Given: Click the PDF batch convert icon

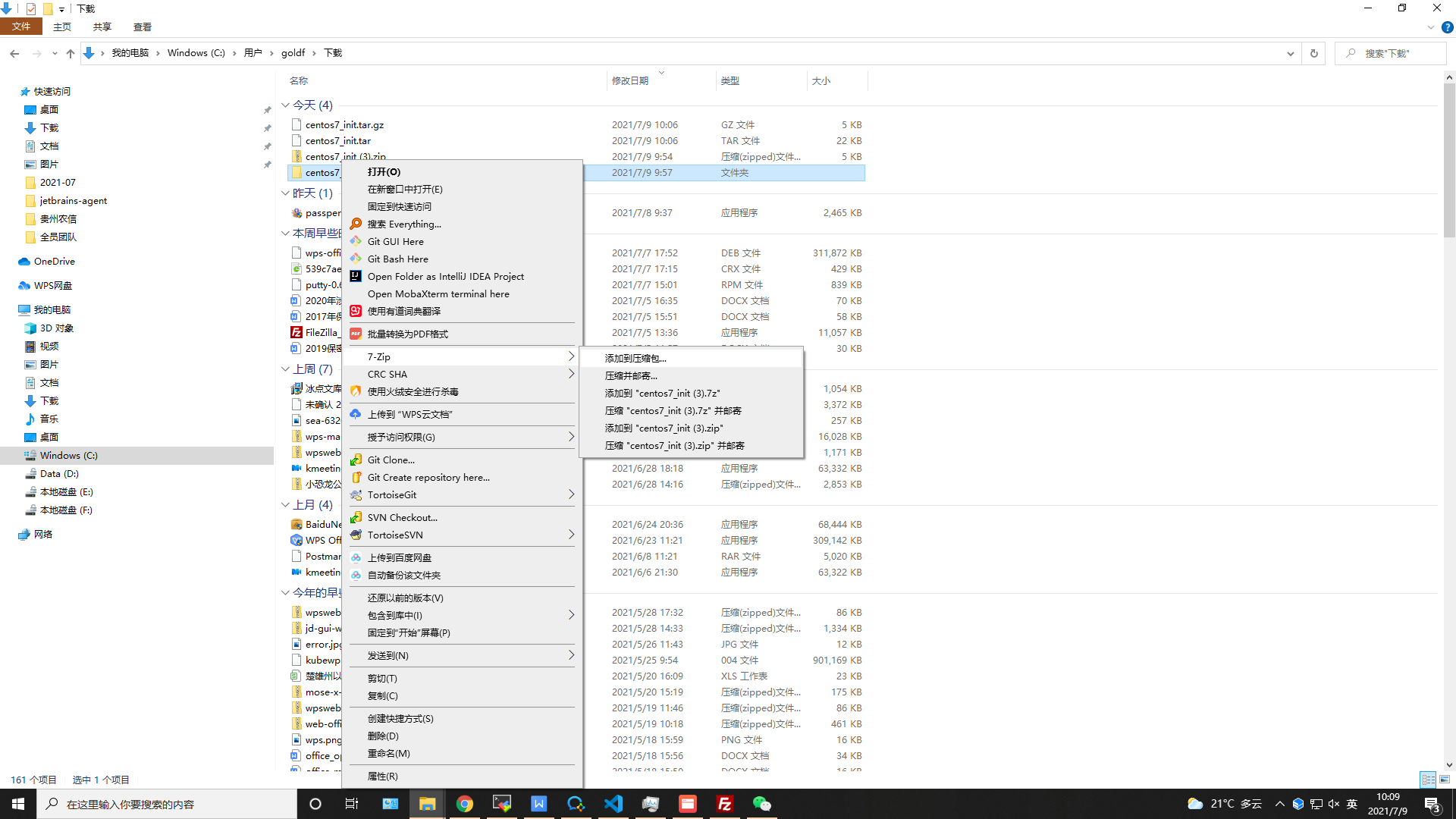Looking at the screenshot, I should click(356, 334).
